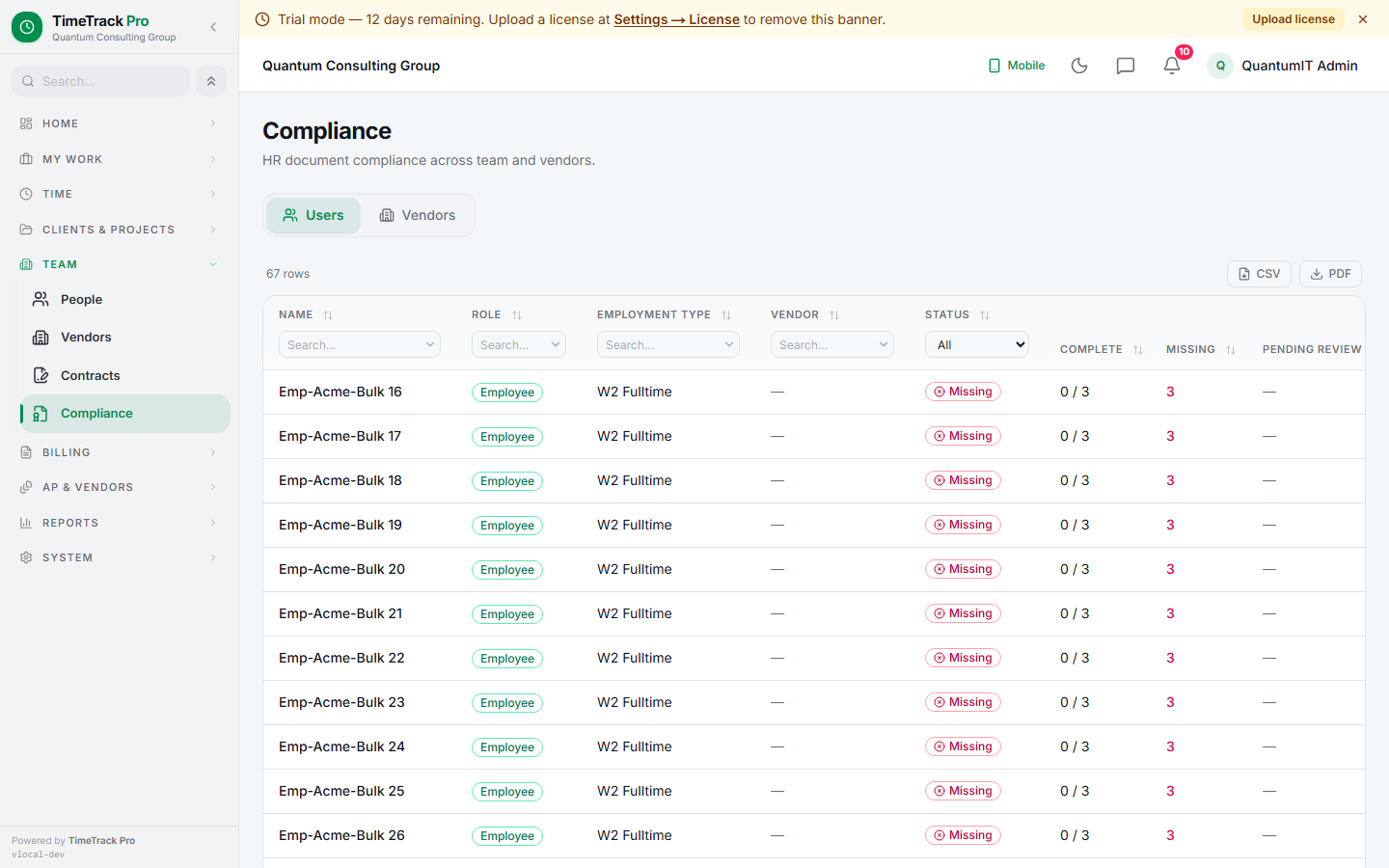The image size is (1389, 868).
Task: Click the Emp-Acme-Bulk 26 row name
Action: 341,835
